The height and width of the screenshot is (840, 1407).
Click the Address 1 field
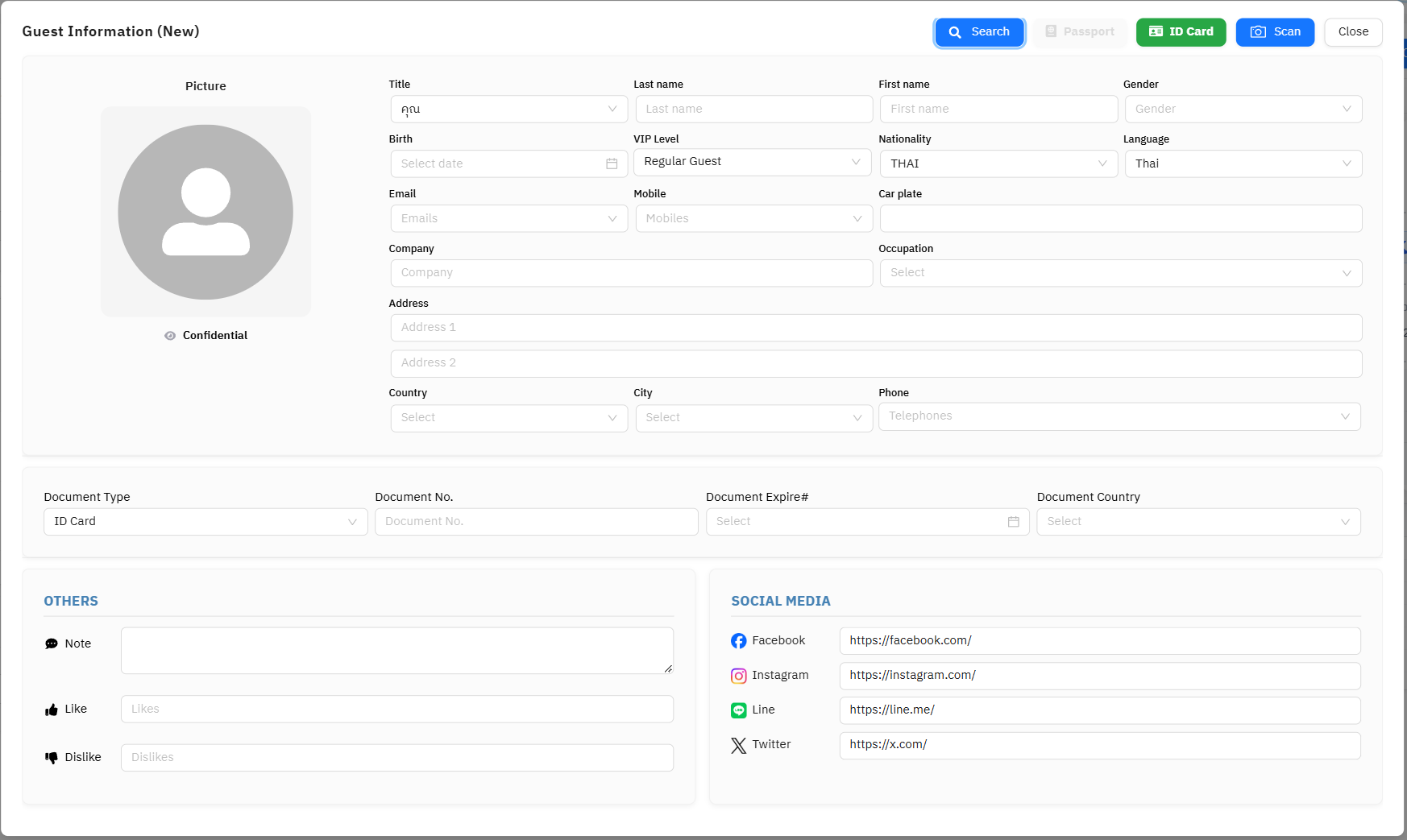tap(876, 328)
